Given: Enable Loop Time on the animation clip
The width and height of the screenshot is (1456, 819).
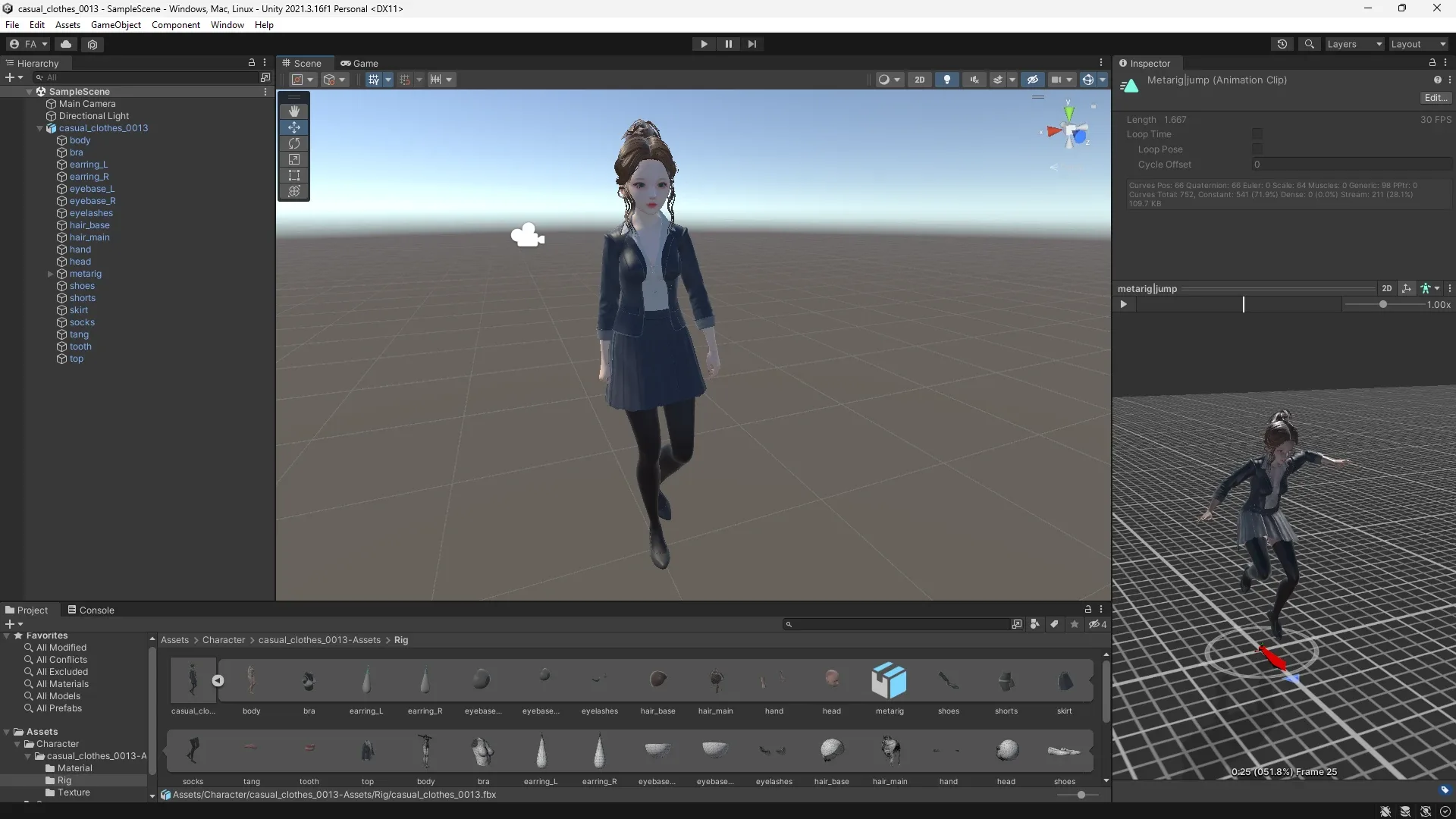Looking at the screenshot, I should [x=1257, y=134].
